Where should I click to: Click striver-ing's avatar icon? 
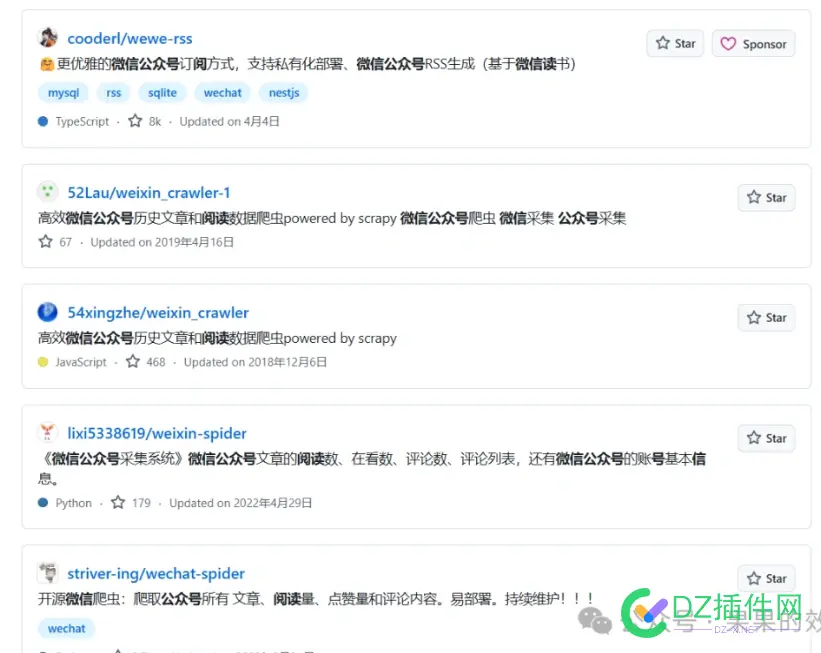47,573
